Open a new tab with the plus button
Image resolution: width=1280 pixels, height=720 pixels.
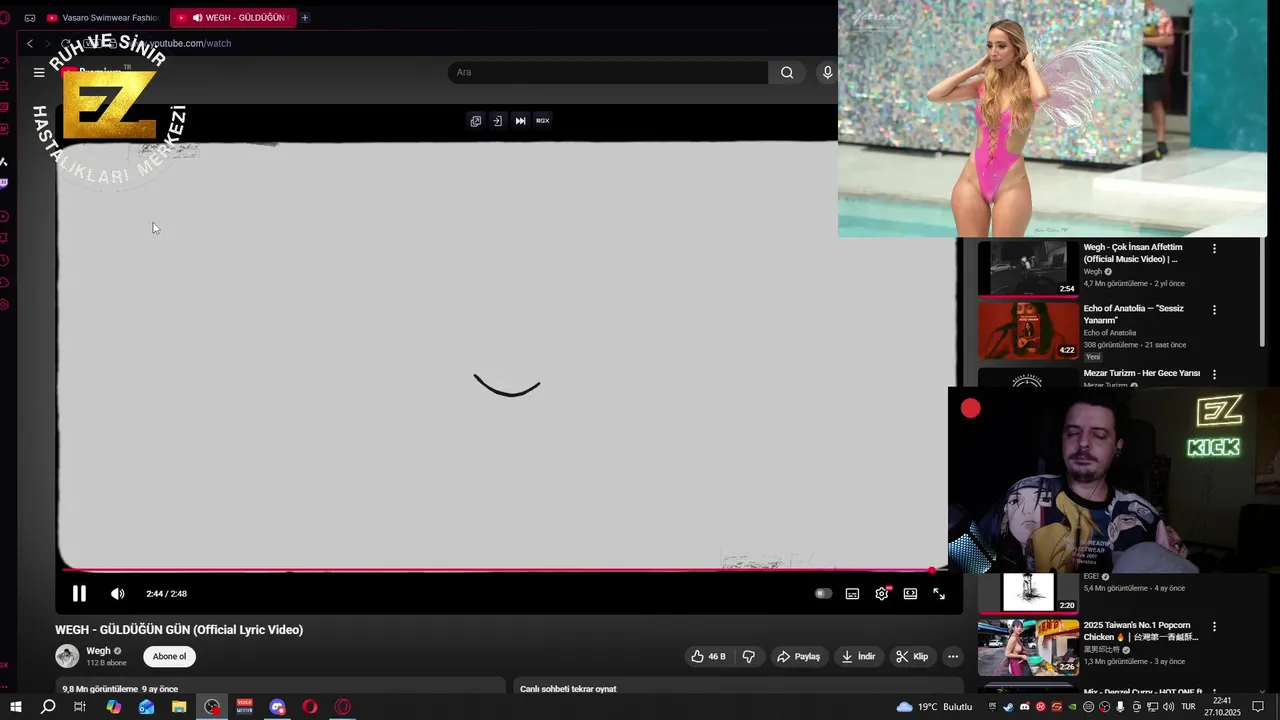[305, 17]
